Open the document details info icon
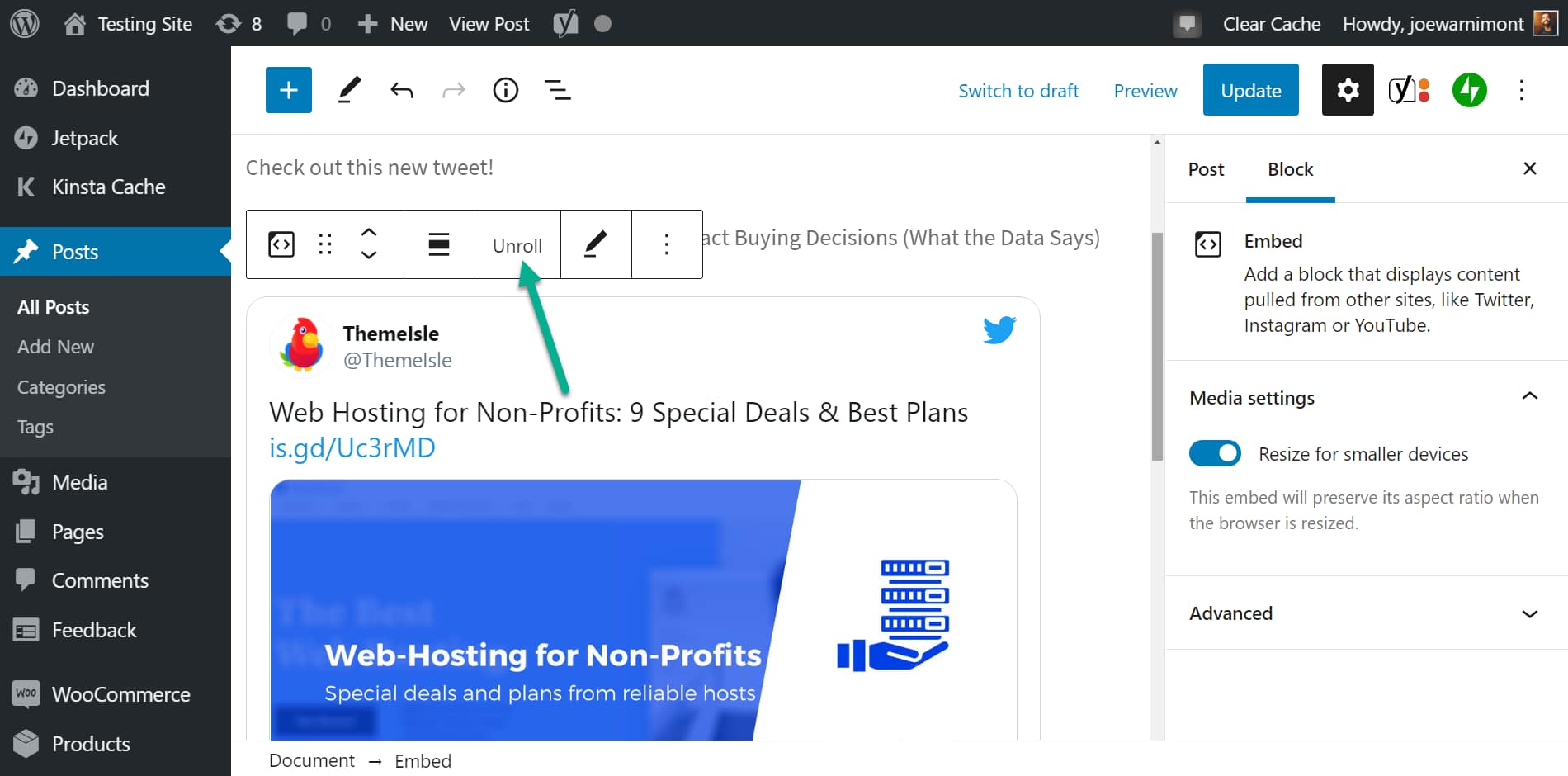Screen dimensions: 1568x776 [x=505, y=89]
